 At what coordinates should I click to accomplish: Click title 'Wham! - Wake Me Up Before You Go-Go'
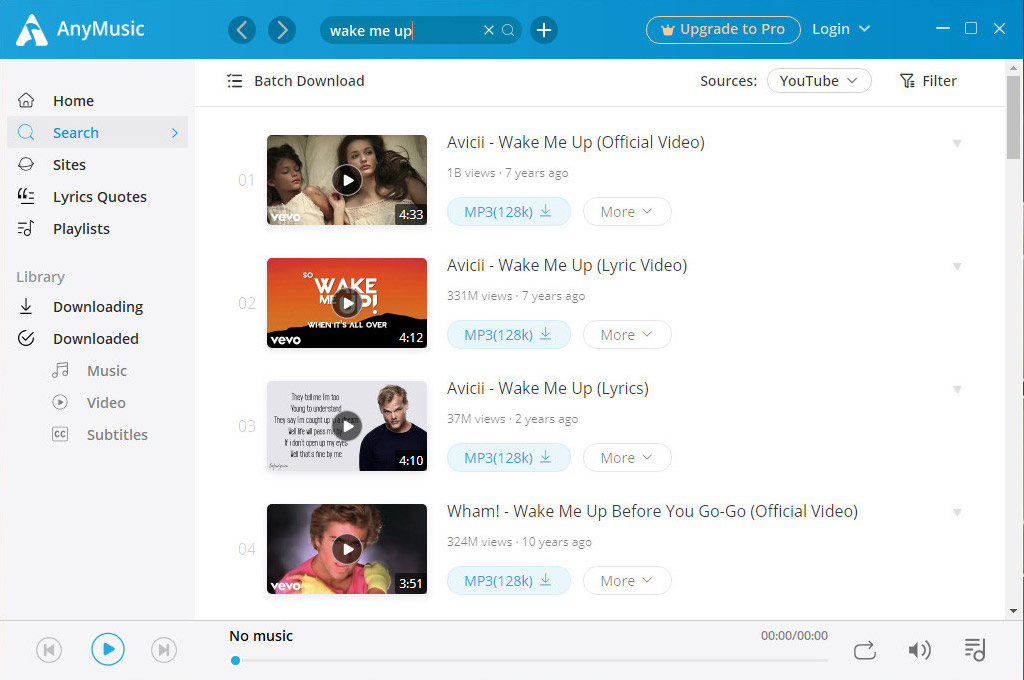point(652,511)
